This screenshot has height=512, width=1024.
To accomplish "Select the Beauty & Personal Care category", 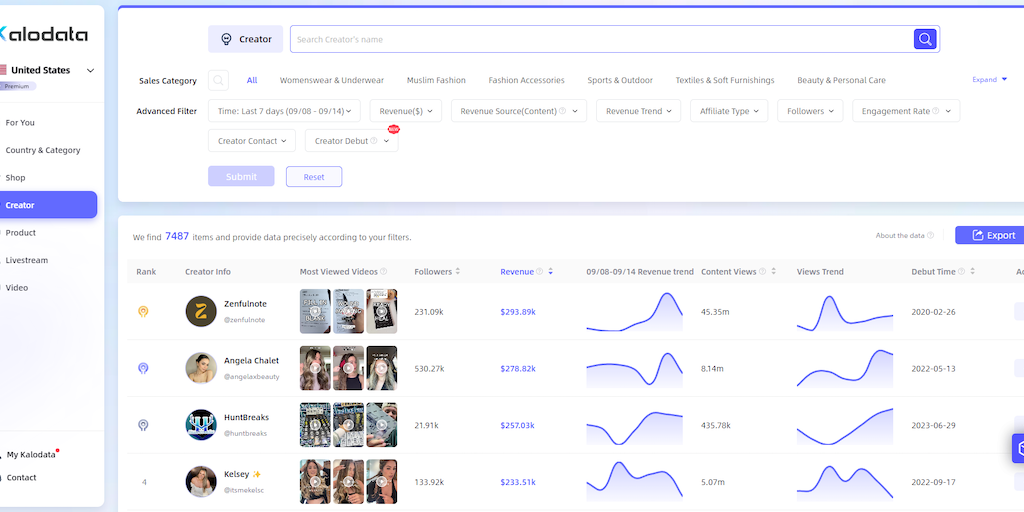I will [x=841, y=80].
